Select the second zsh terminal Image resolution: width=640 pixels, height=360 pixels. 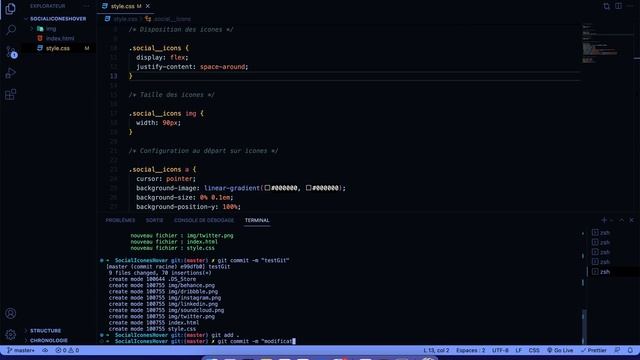pos(601,242)
